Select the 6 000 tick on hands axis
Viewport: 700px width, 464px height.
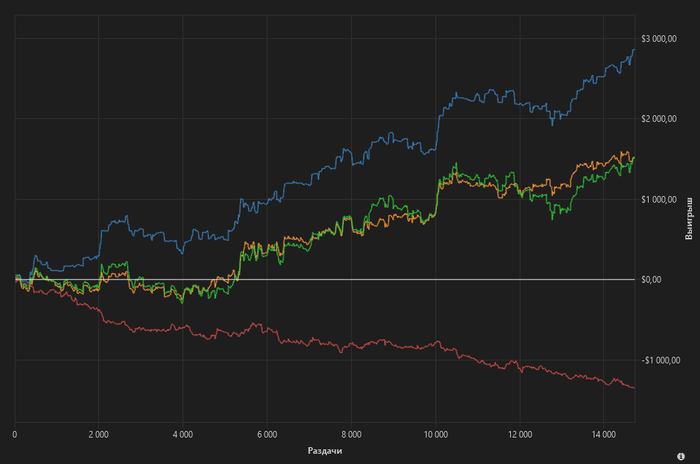coord(267,435)
